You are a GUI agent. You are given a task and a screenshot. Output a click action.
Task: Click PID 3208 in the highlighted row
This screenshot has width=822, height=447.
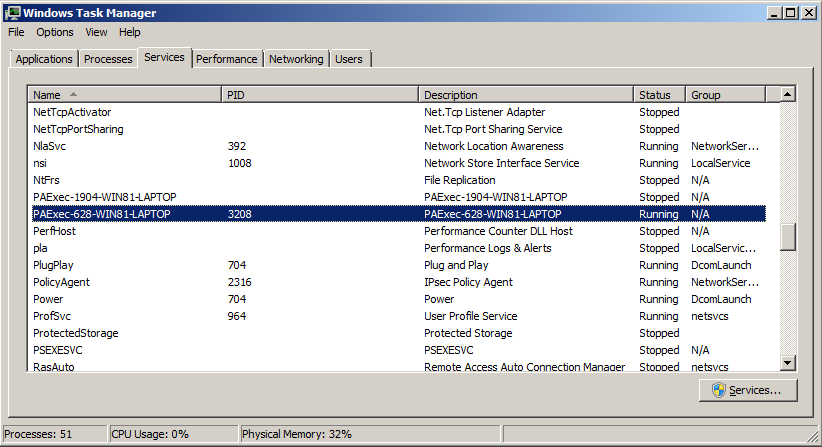tap(240, 214)
